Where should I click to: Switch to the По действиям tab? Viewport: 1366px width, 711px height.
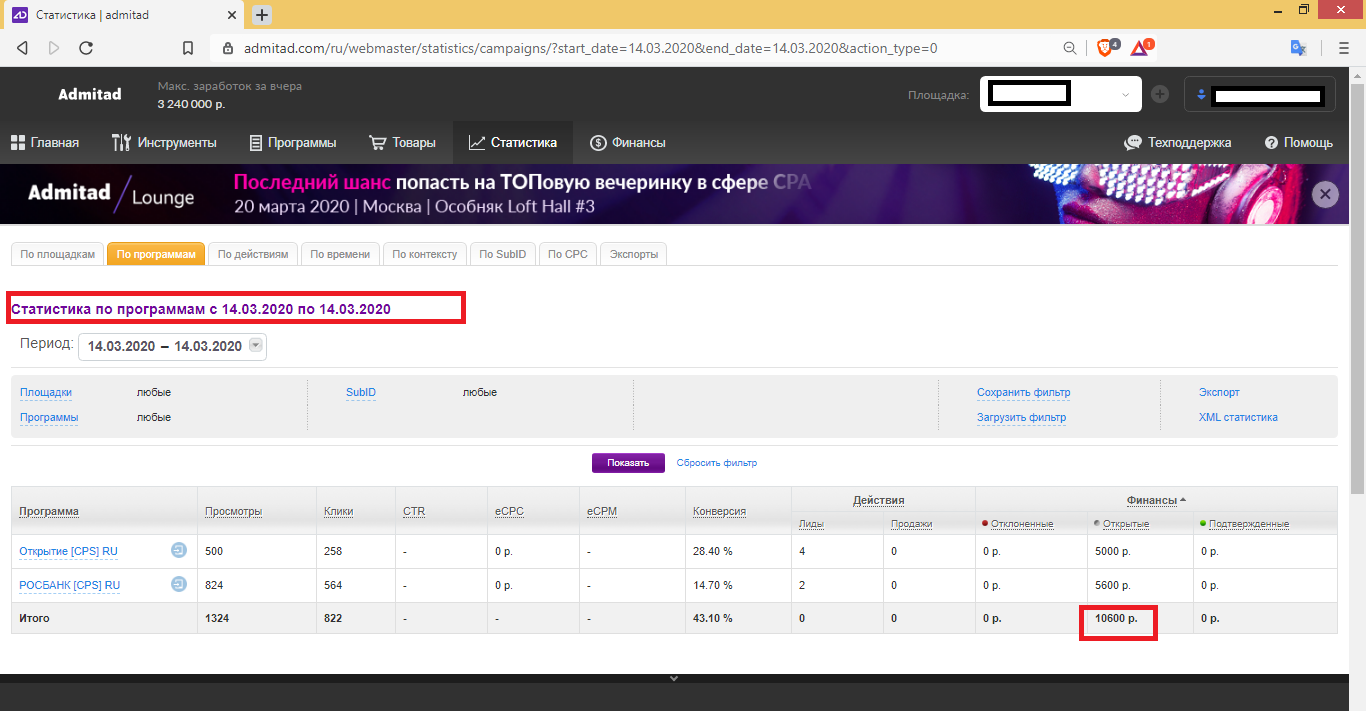coord(253,254)
